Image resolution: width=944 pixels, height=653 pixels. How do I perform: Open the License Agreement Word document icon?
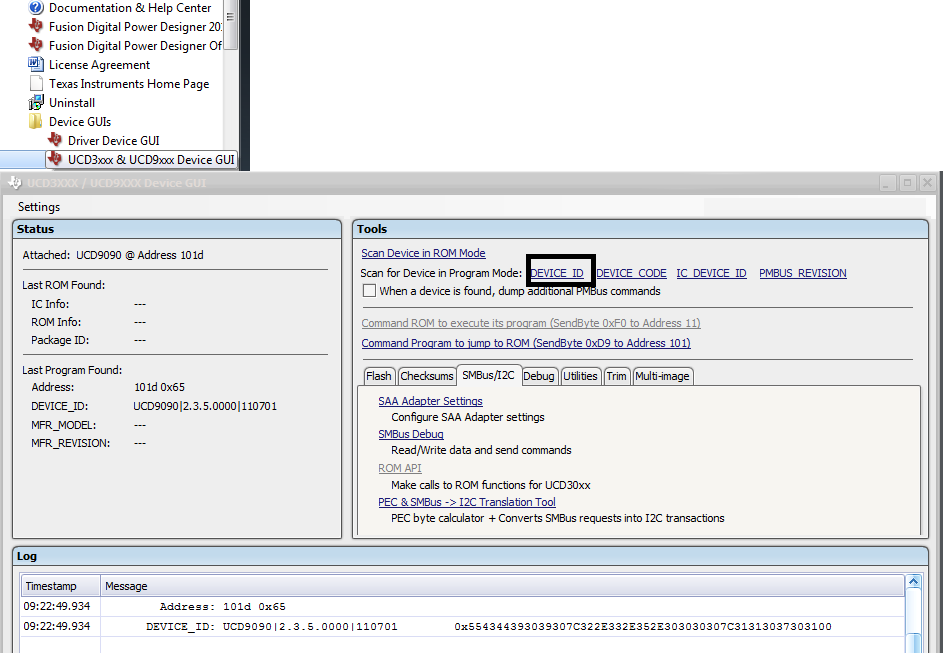[x=36, y=64]
